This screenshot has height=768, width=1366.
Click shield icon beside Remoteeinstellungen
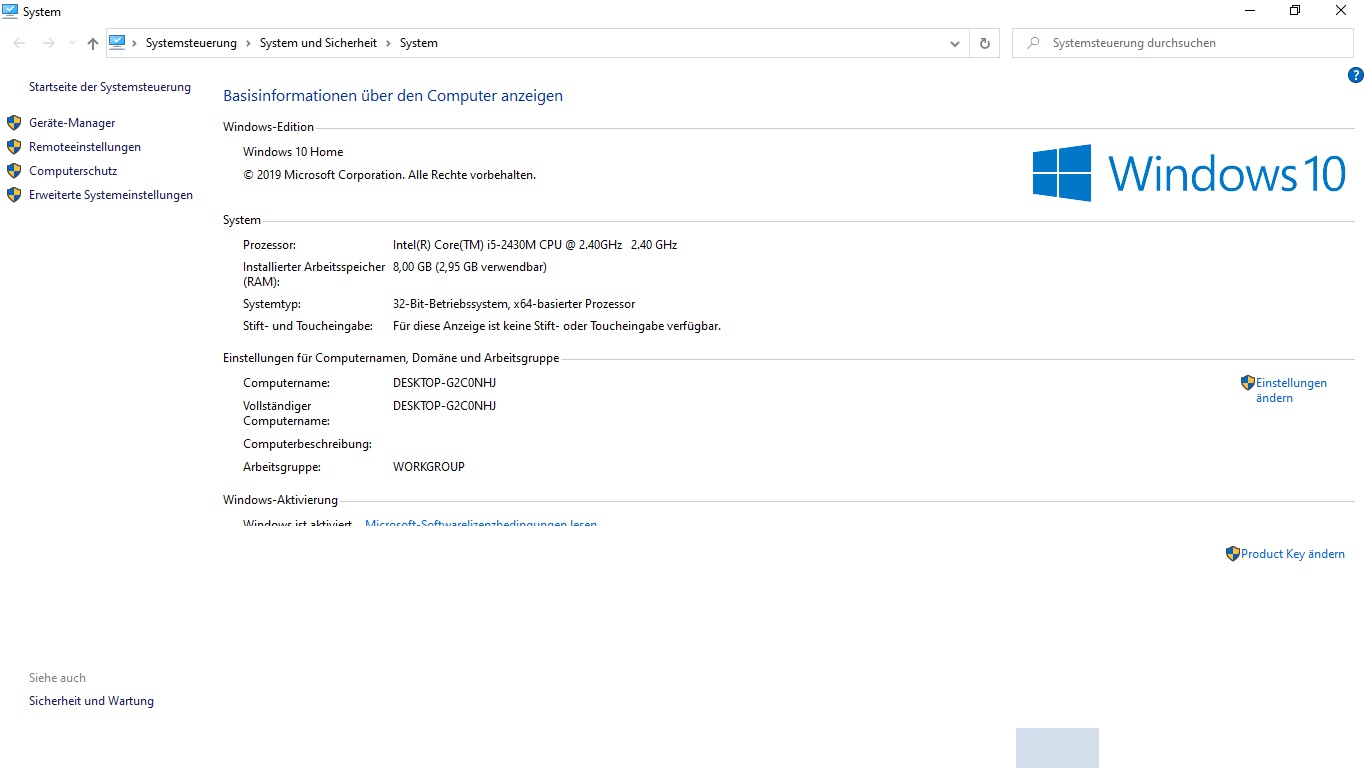tap(14, 147)
